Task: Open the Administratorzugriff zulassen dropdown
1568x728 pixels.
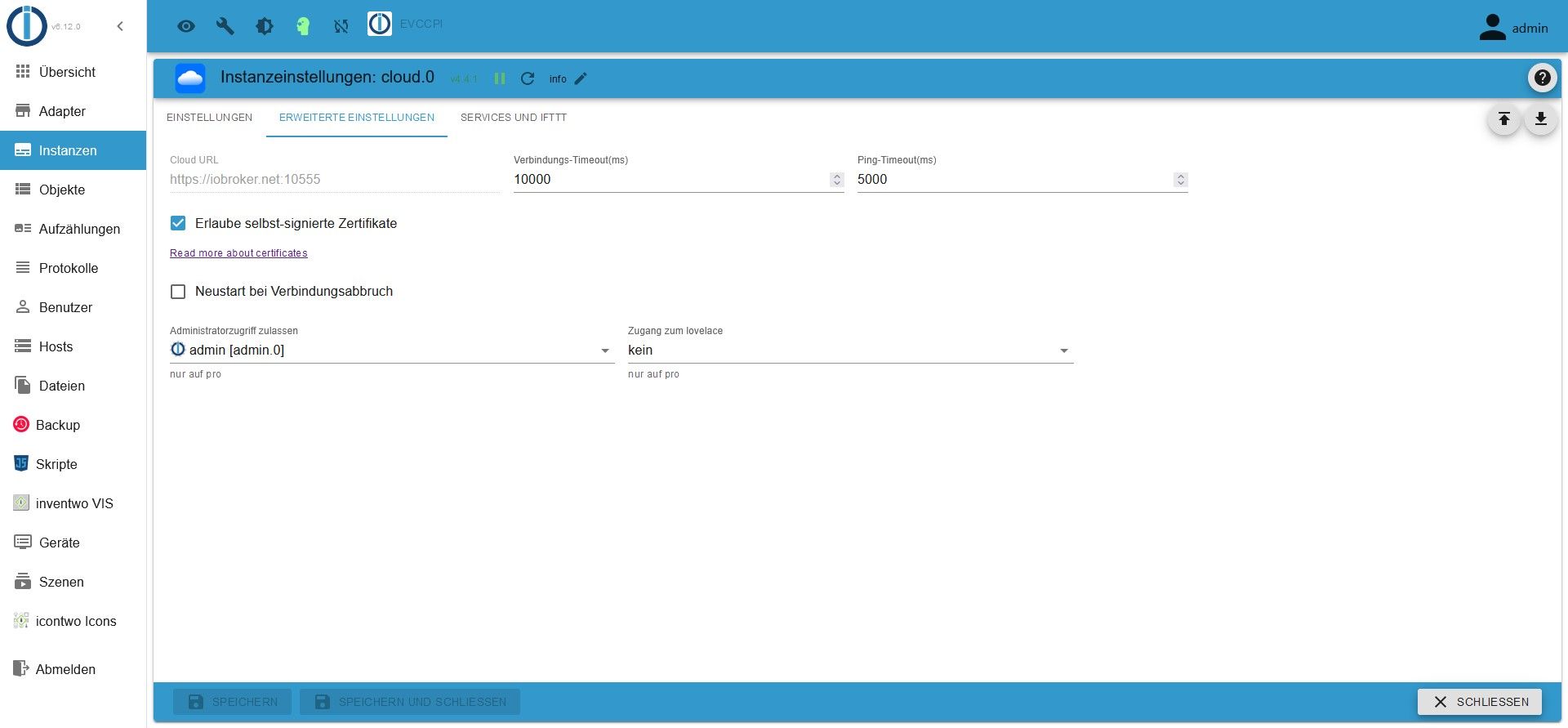Action: click(x=392, y=350)
